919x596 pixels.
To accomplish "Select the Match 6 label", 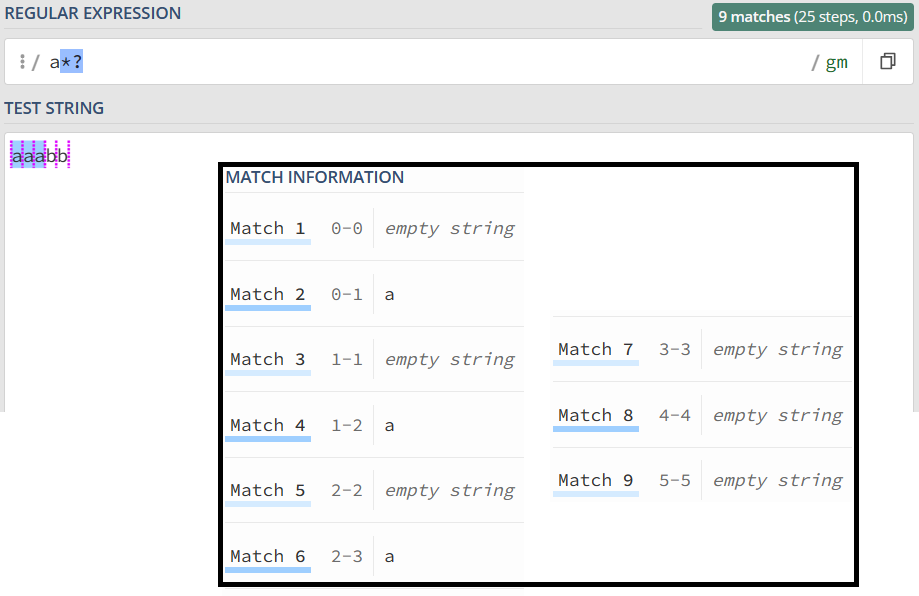I will point(267,556).
